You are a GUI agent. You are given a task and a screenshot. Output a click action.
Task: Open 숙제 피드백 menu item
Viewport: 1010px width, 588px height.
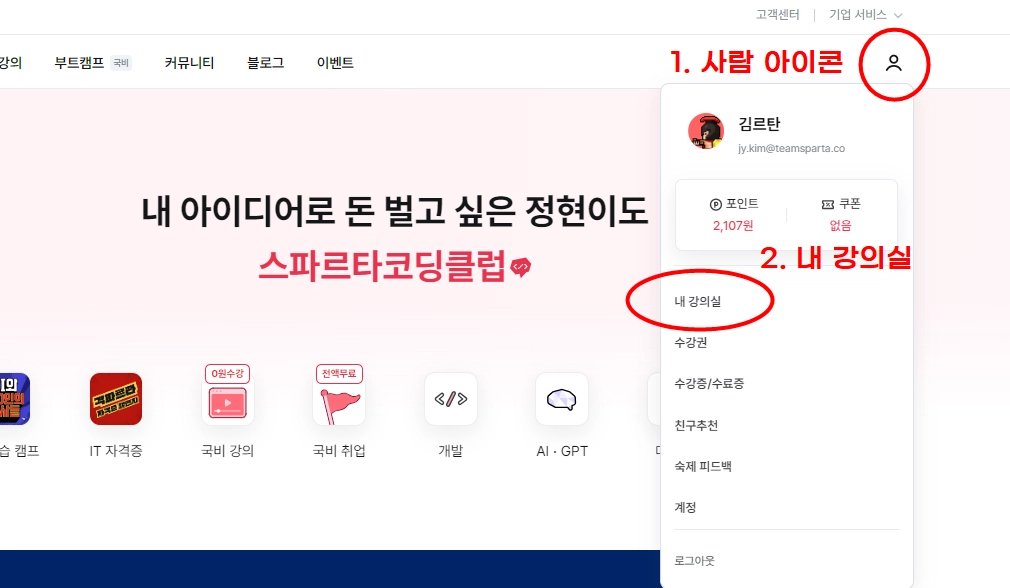click(703, 467)
